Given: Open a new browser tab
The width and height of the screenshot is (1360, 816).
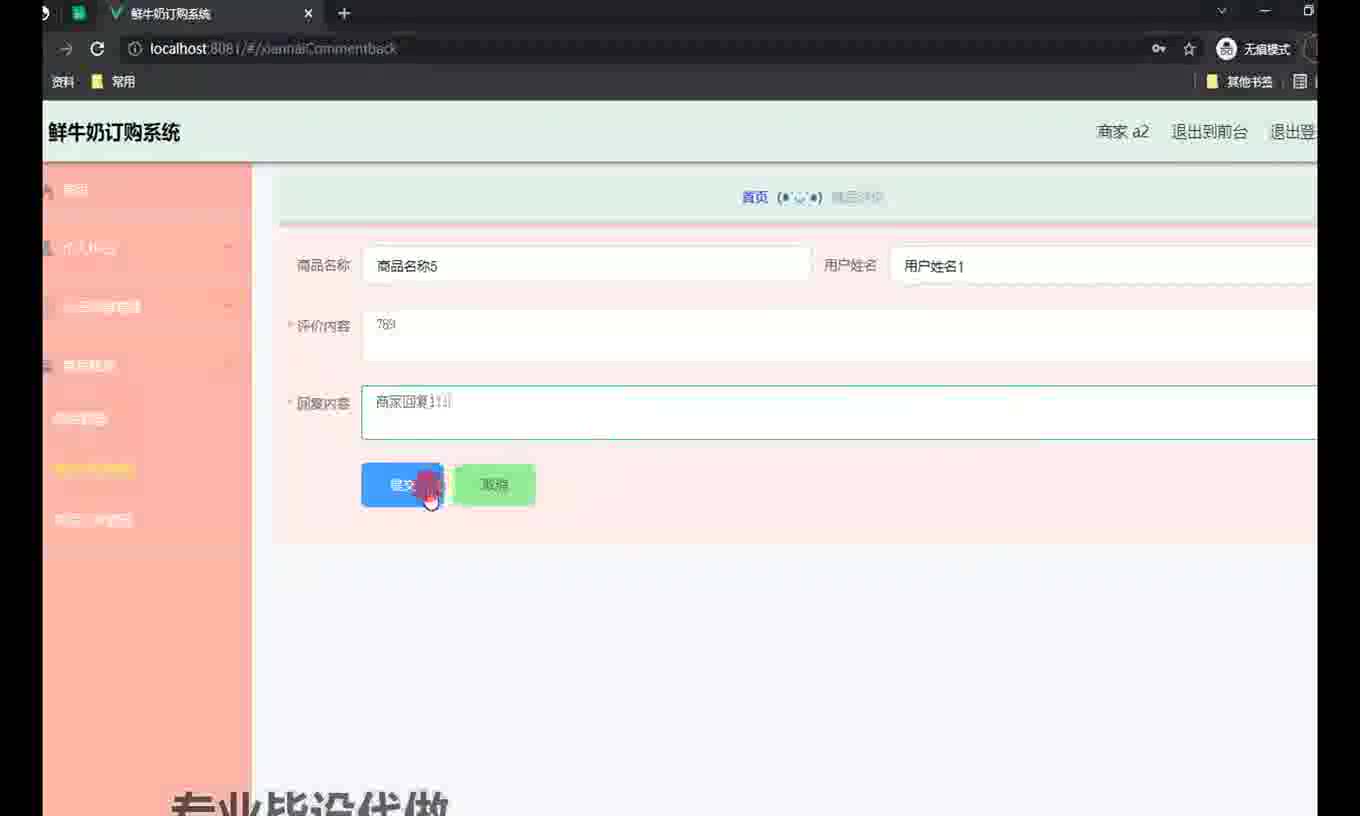Looking at the screenshot, I should pyautogui.click(x=344, y=13).
